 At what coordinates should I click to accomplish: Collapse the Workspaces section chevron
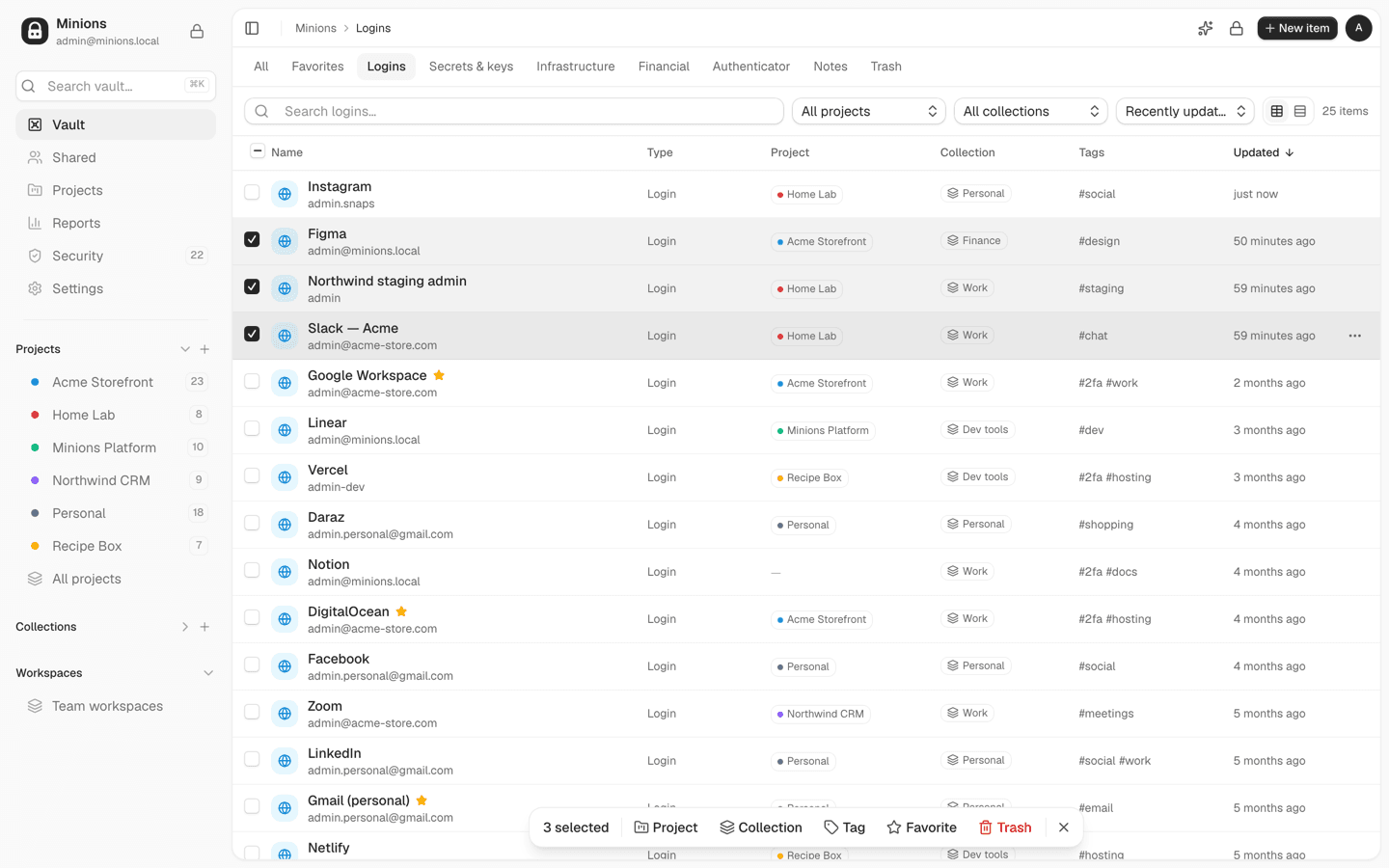point(207,673)
